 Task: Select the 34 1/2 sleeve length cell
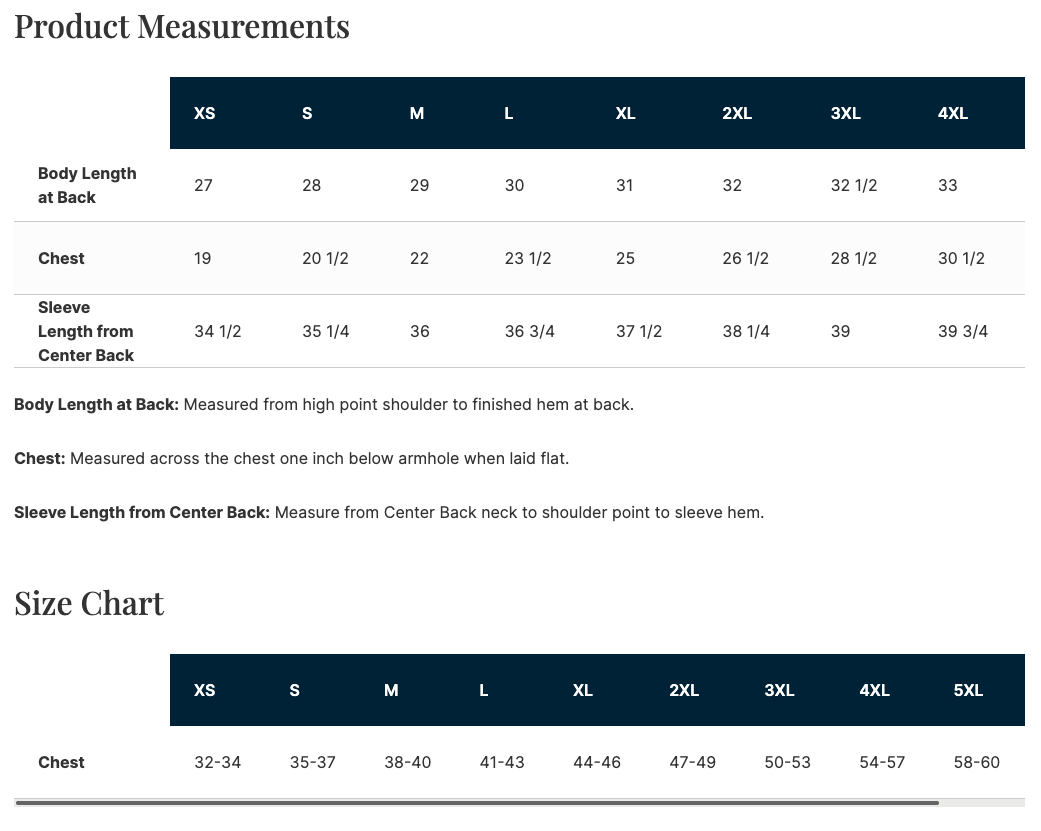click(217, 331)
